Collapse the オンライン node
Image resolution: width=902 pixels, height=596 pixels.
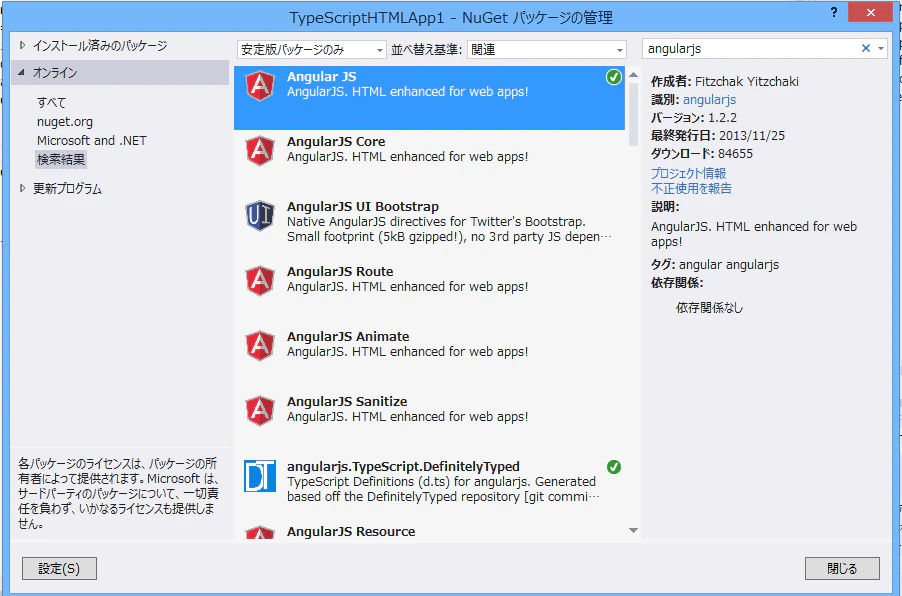tap(22, 72)
